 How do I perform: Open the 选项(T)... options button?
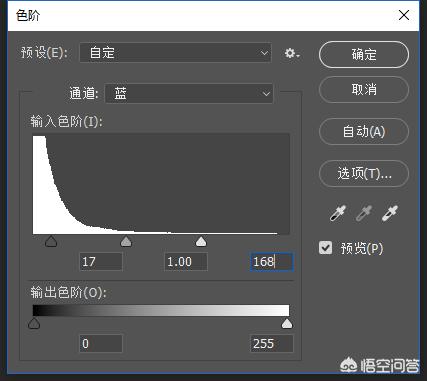coord(364,173)
